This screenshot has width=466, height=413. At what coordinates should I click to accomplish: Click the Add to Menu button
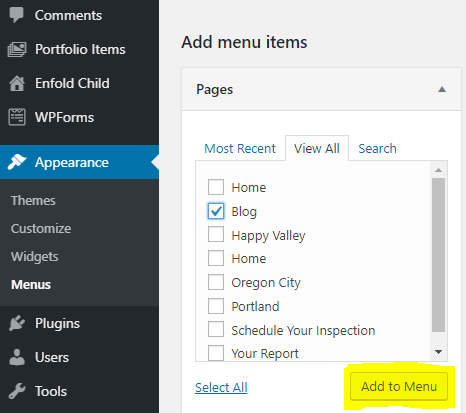click(399, 386)
